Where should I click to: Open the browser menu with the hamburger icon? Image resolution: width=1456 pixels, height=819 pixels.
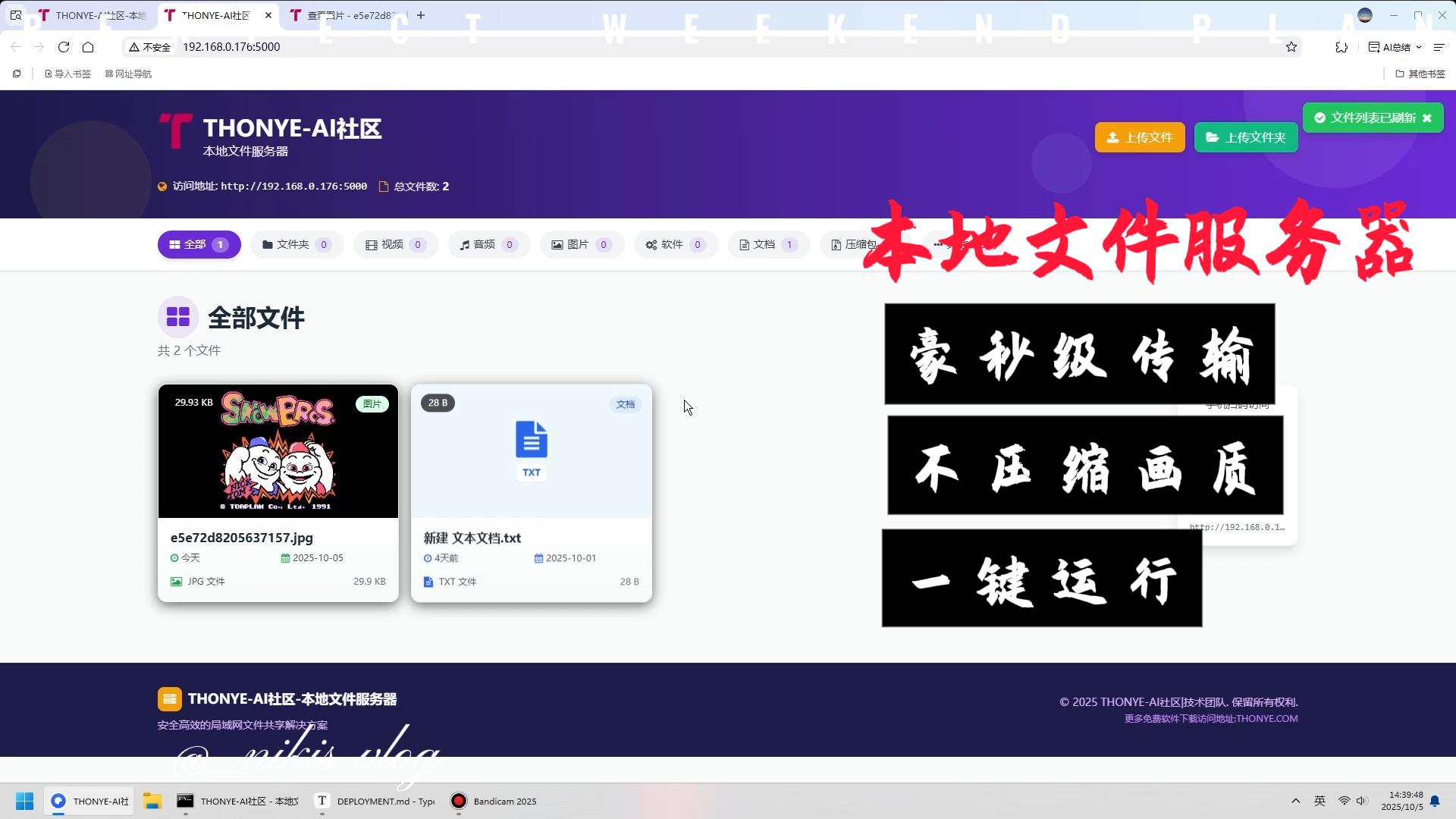pyautogui.click(x=1439, y=47)
